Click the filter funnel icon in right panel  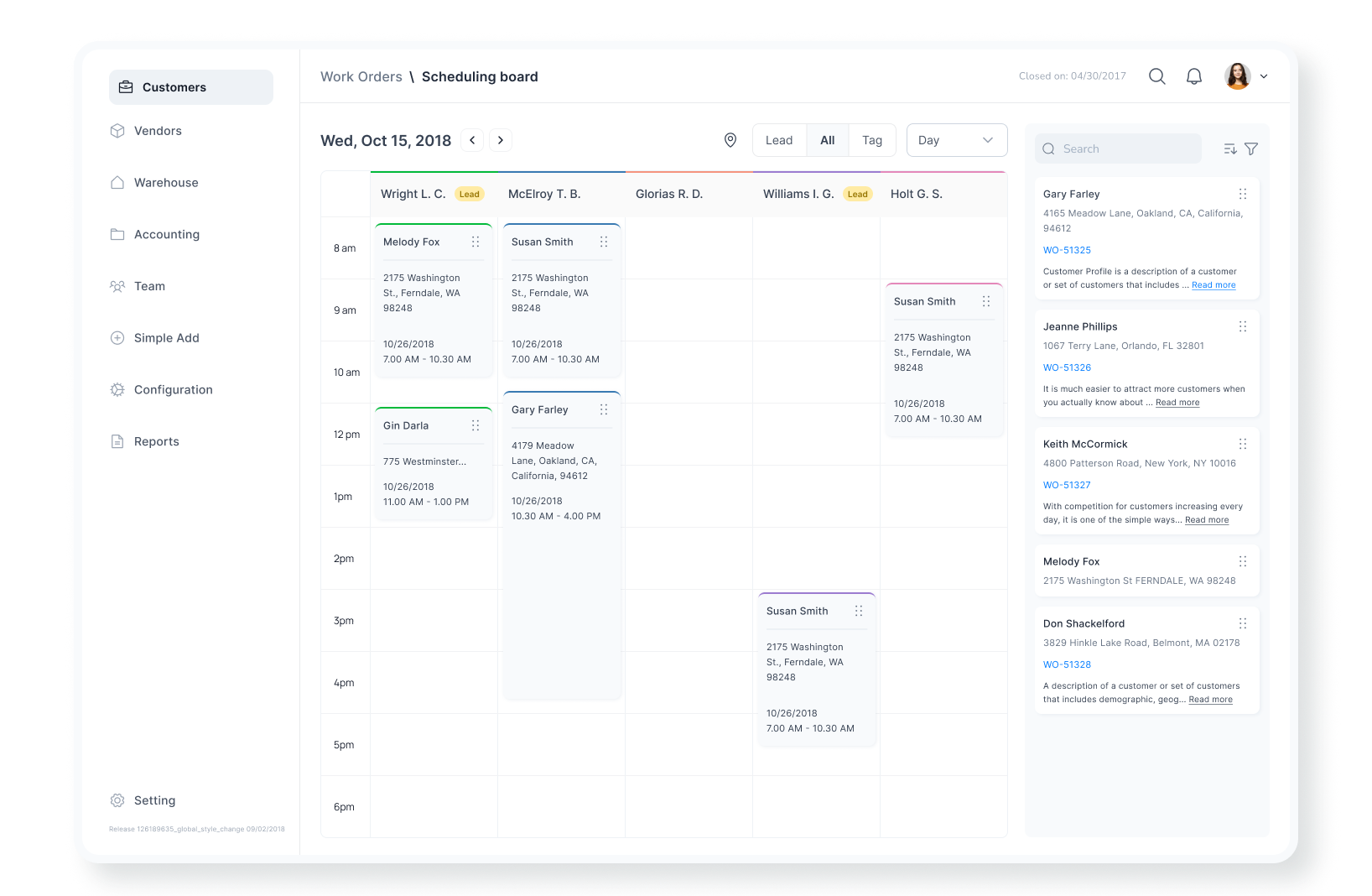point(1251,148)
